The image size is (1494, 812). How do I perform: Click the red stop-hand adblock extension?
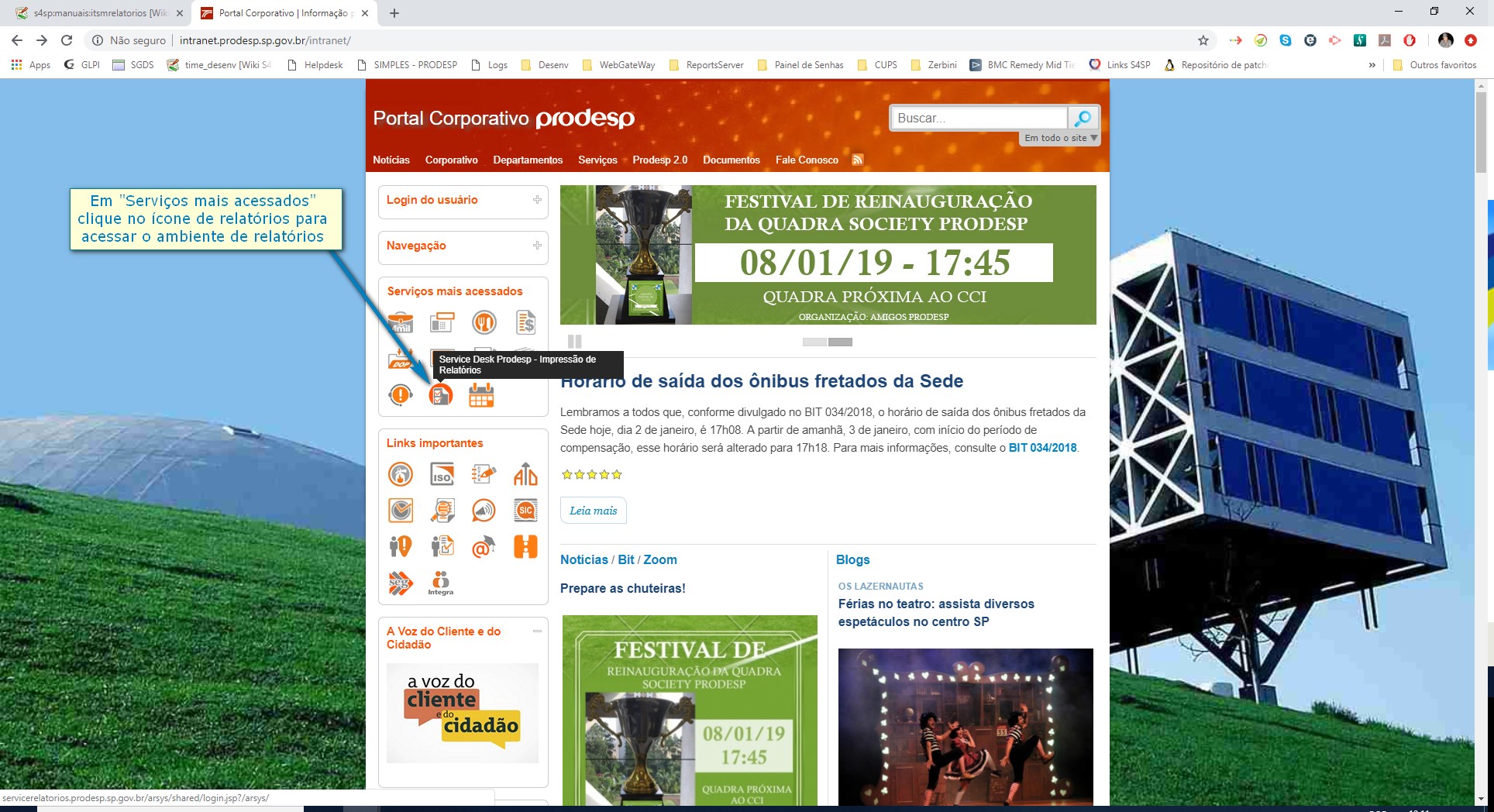pyautogui.click(x=1410, y=40)
